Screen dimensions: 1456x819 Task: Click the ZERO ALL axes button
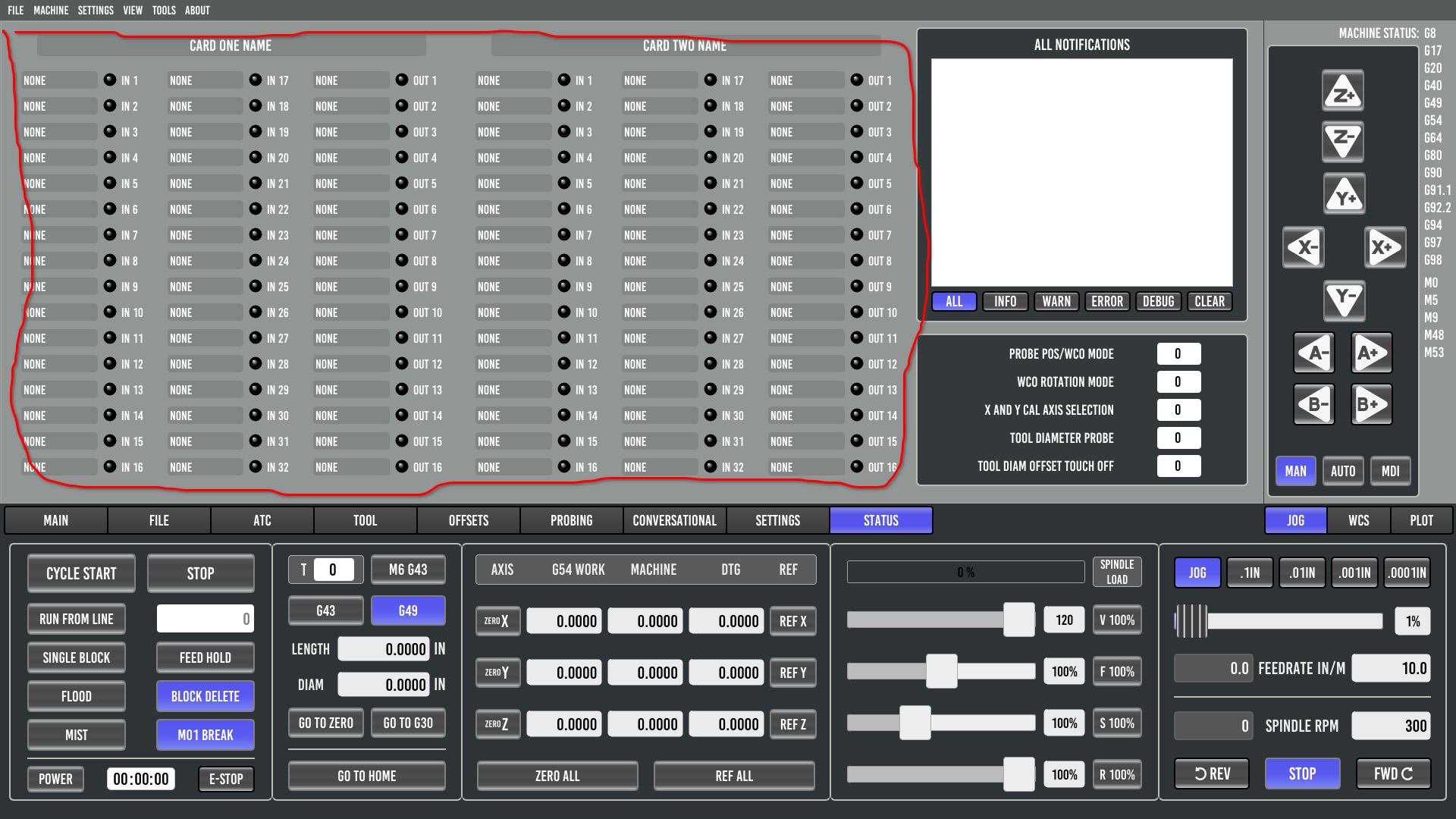(x=557, y=775)
